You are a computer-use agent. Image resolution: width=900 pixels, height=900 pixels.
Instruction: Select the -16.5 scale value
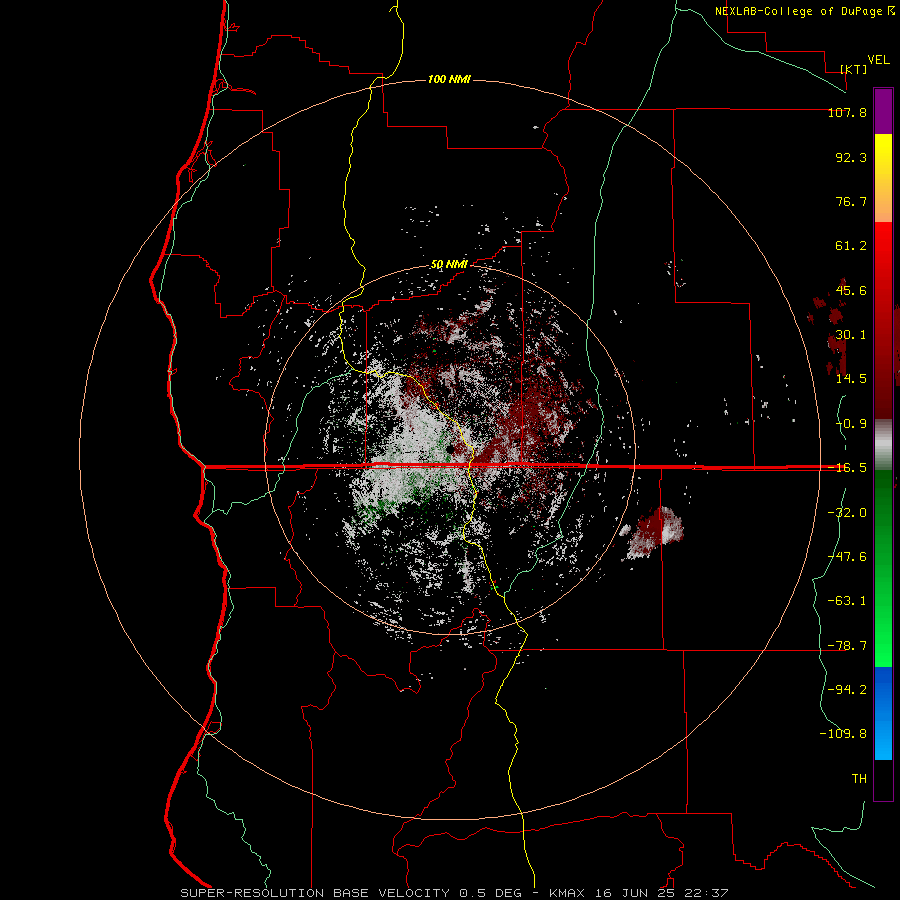tap(847, 468)
